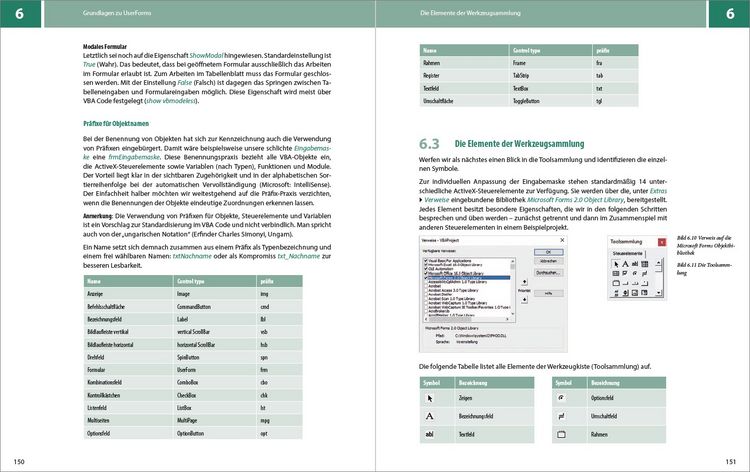Screen dimensions: 750x472
Task: Select the SpinButton tool in Toolsammlung
Action: (626, 293)
